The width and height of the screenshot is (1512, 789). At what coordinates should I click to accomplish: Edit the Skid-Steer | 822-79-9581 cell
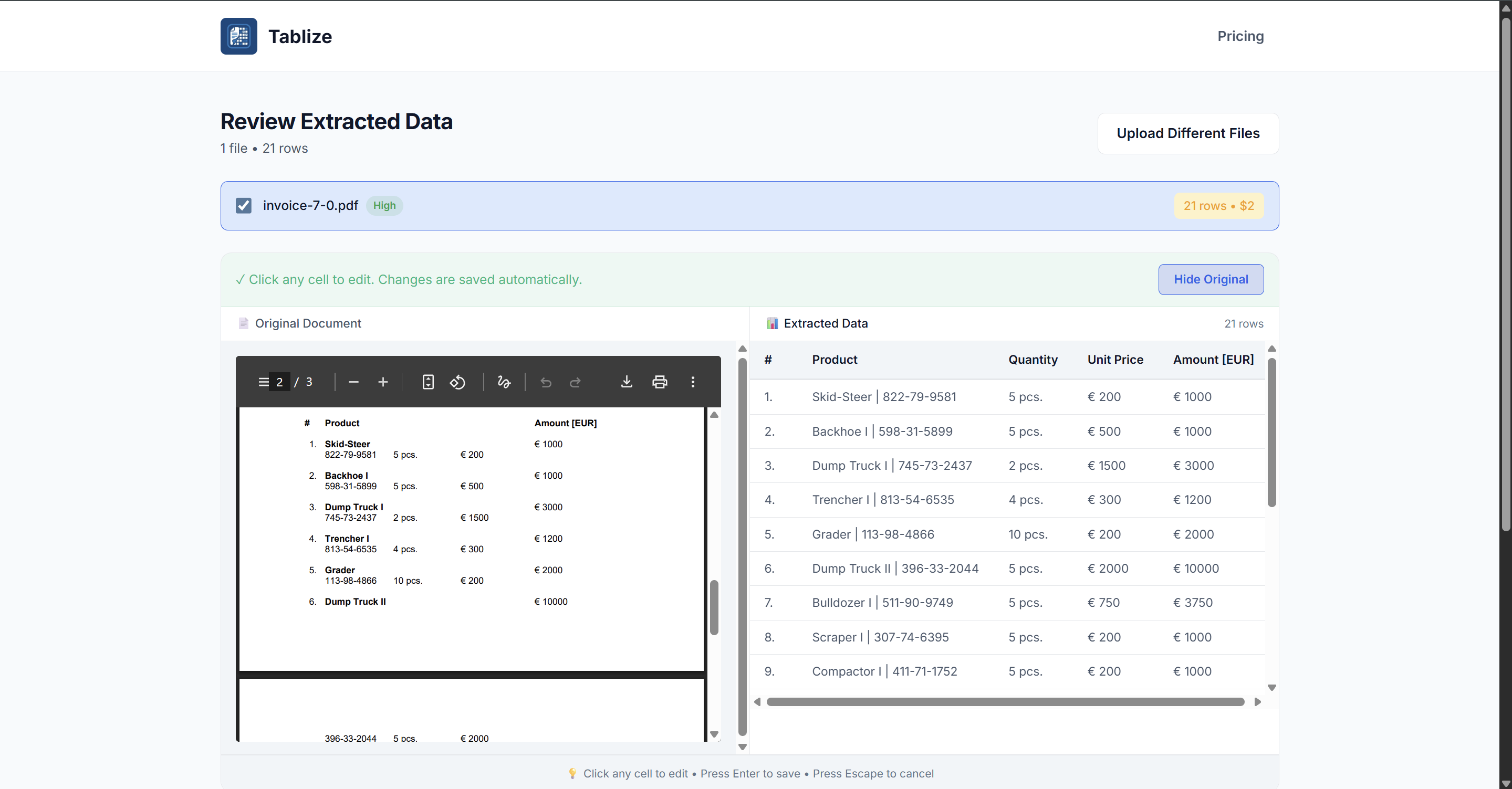pyautogui.click(x=883, y=396)
